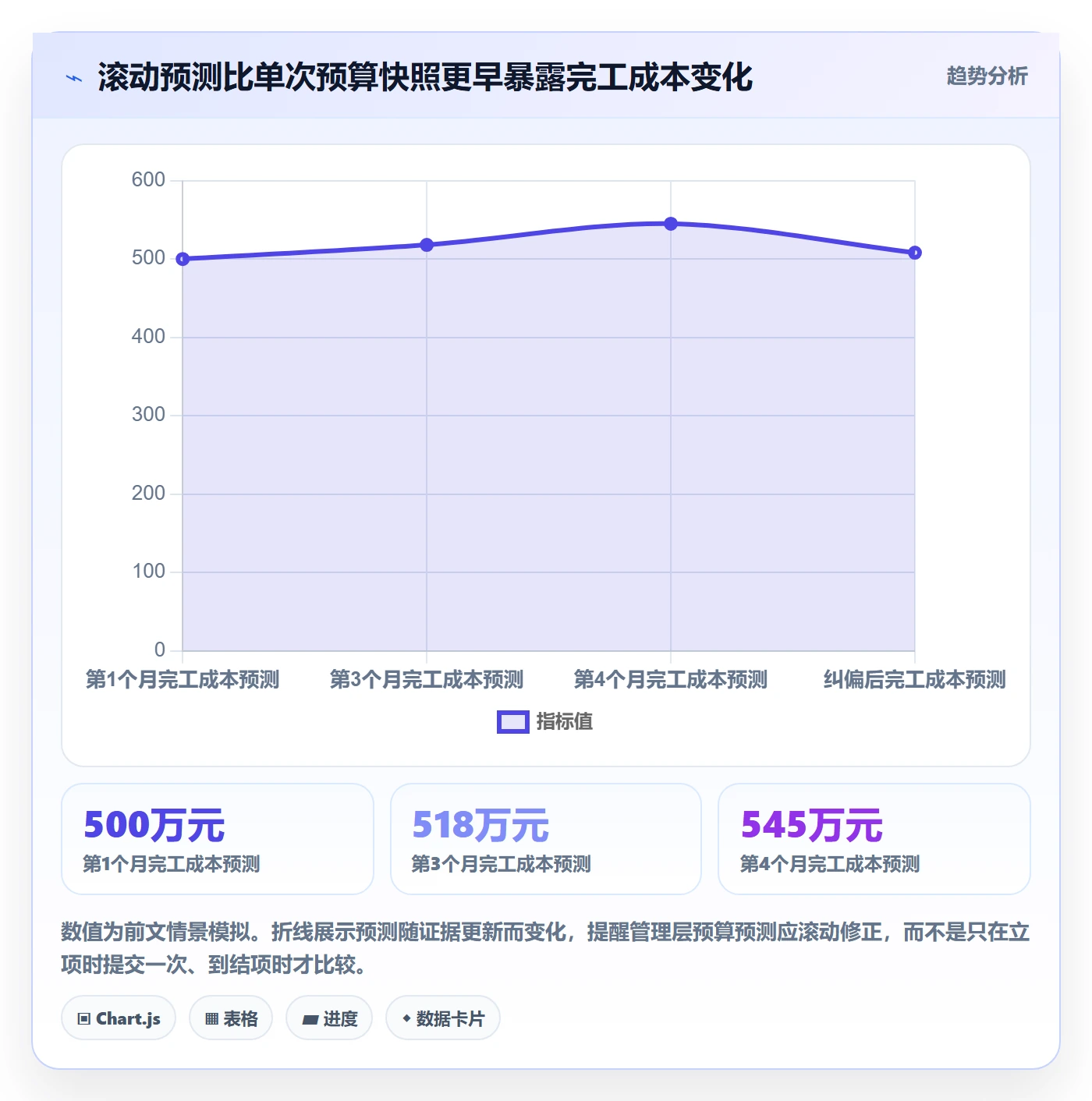The image size is (1092, 1101).
Task: Click the 第1个月完工成本预测 data point on the line
Action: 183,259
